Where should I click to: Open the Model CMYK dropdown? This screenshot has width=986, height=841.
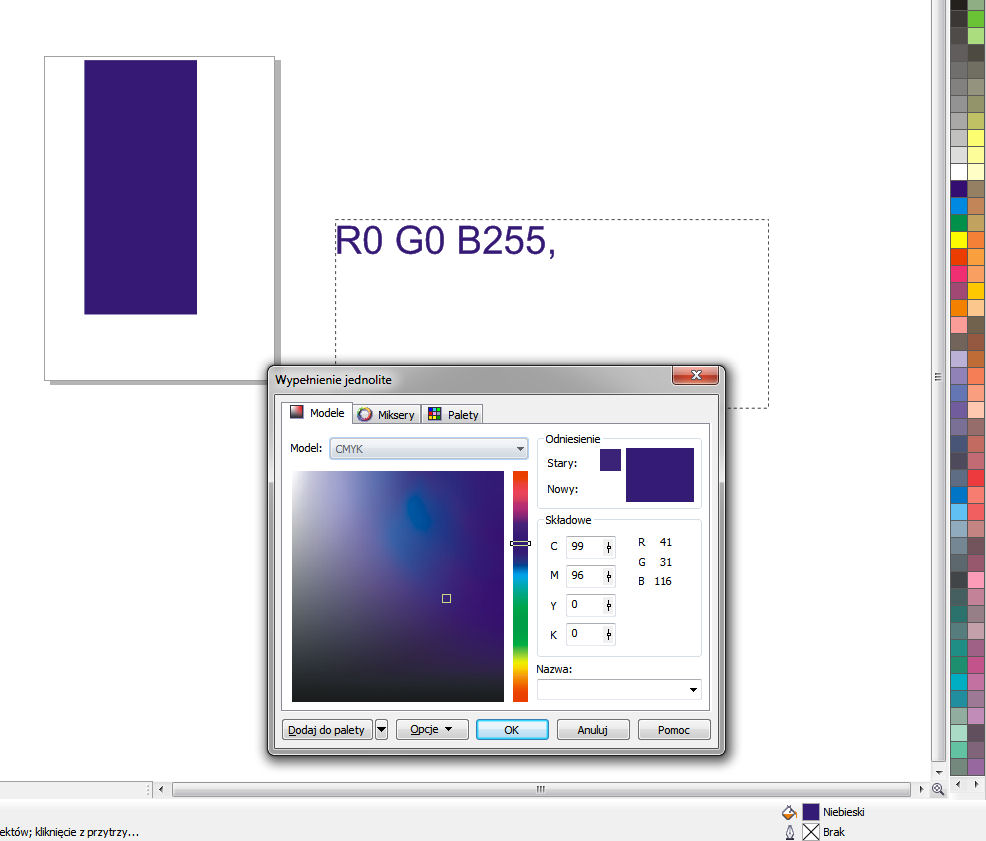point(428,449)
